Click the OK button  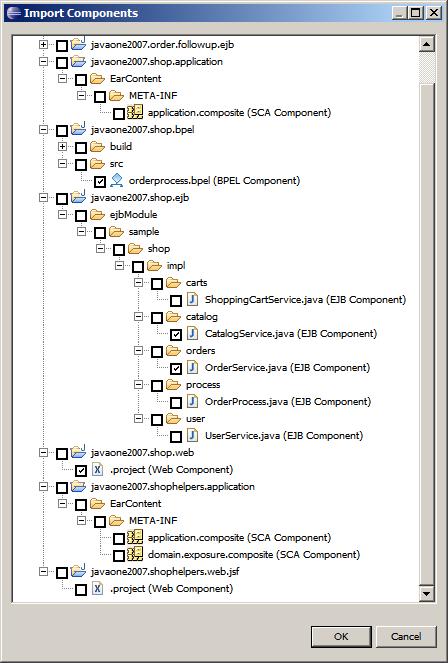coord(341,636)
